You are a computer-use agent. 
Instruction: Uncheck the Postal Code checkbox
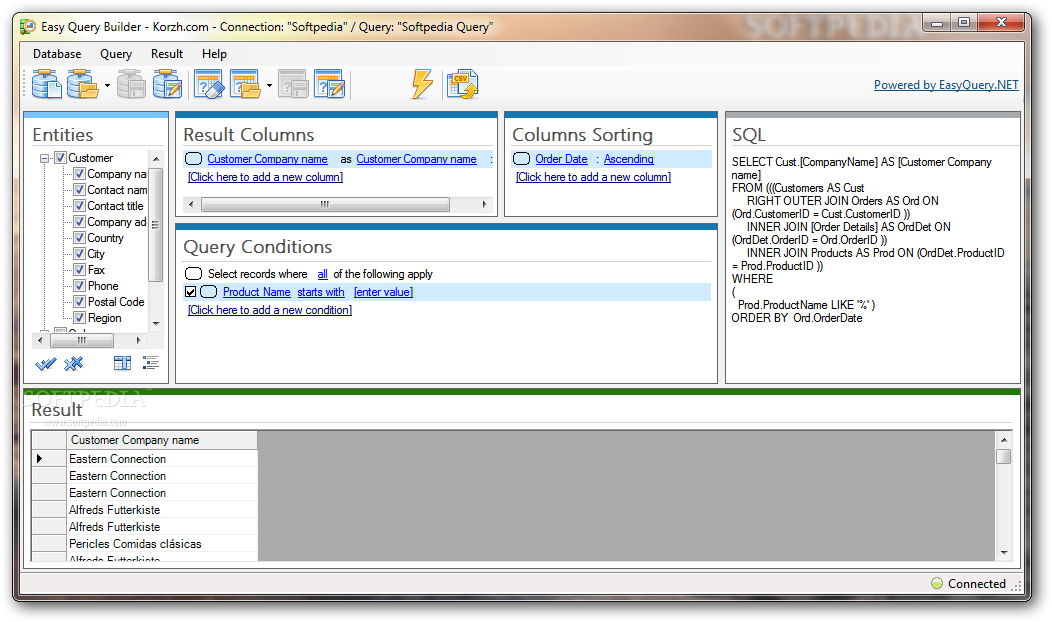point(79,302)
